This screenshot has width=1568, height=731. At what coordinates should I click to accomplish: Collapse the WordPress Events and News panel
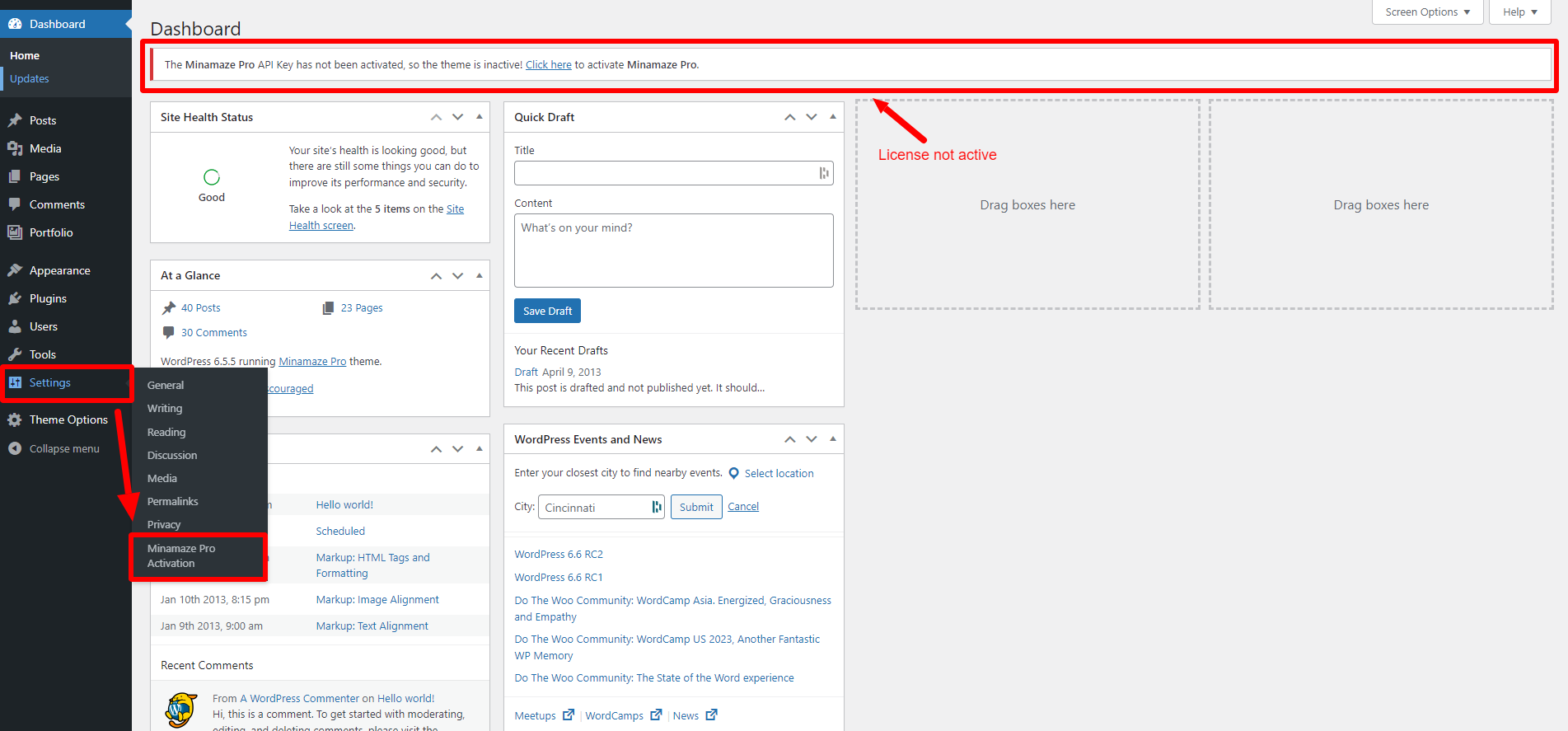(833, 439)
